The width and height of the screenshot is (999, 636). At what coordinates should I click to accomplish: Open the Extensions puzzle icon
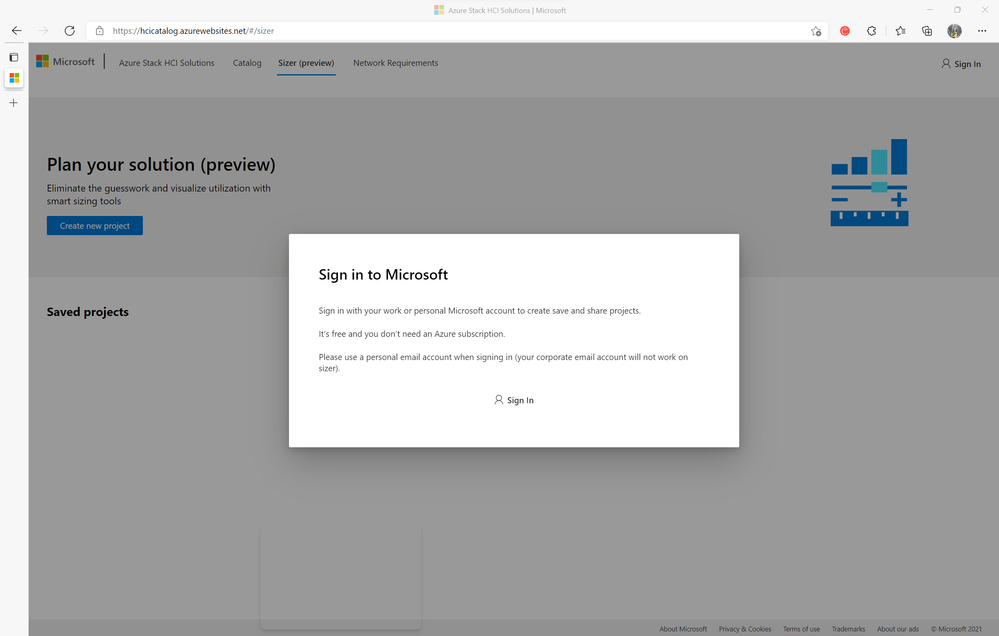tap(872, 31)
